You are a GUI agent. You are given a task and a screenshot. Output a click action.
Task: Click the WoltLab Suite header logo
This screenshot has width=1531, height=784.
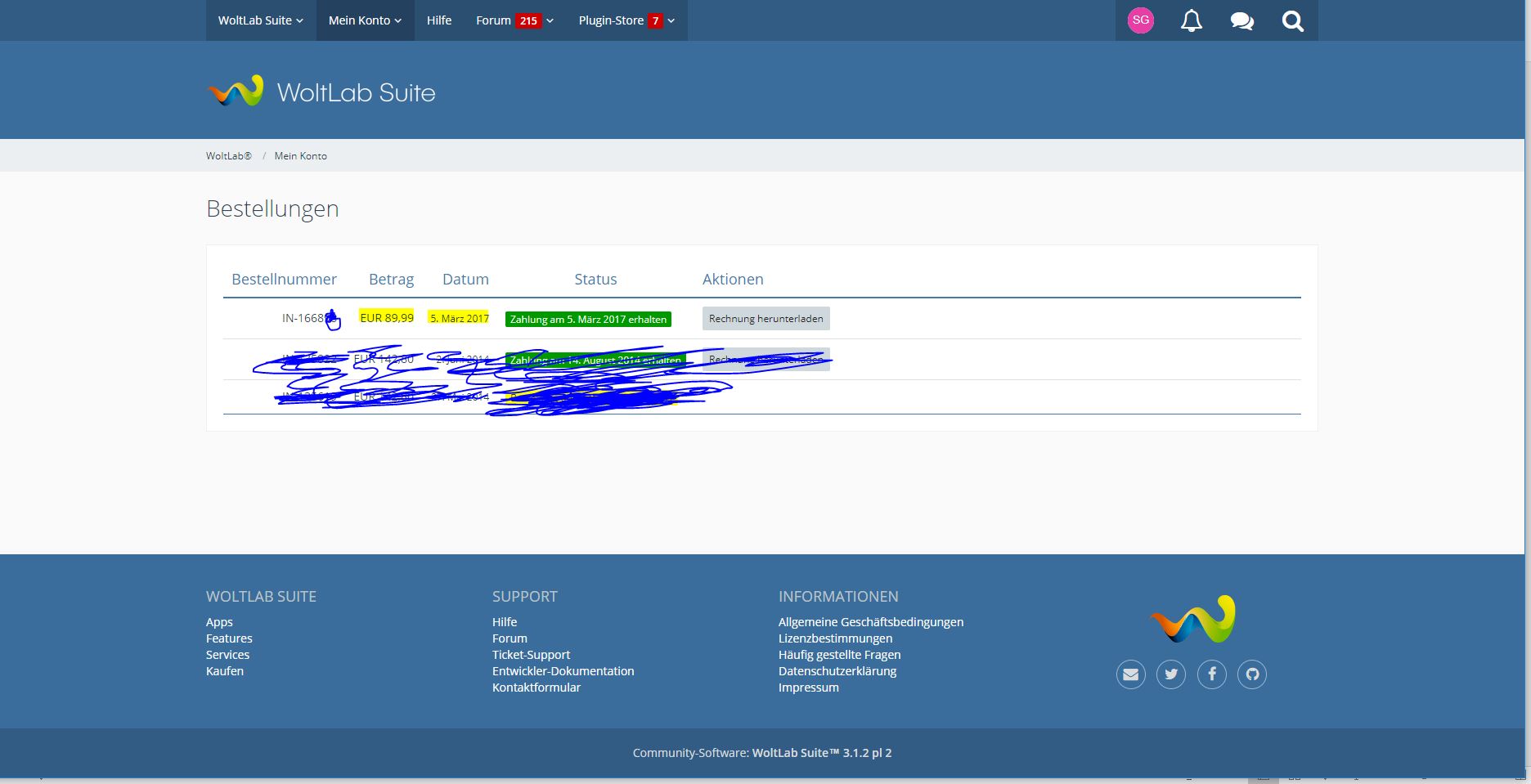[321, 92]
